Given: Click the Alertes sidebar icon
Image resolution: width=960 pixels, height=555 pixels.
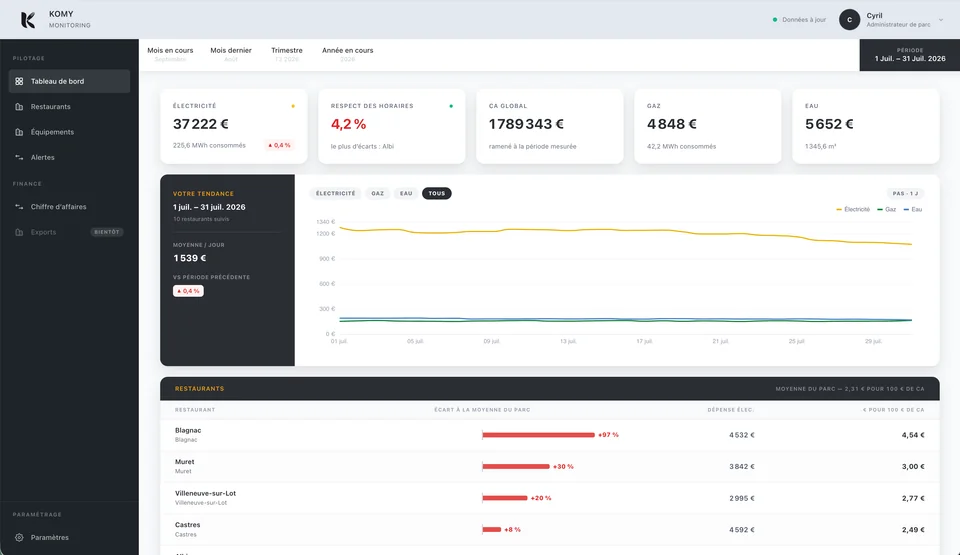Looking at the screenshot, I should [x=19, y=157].
